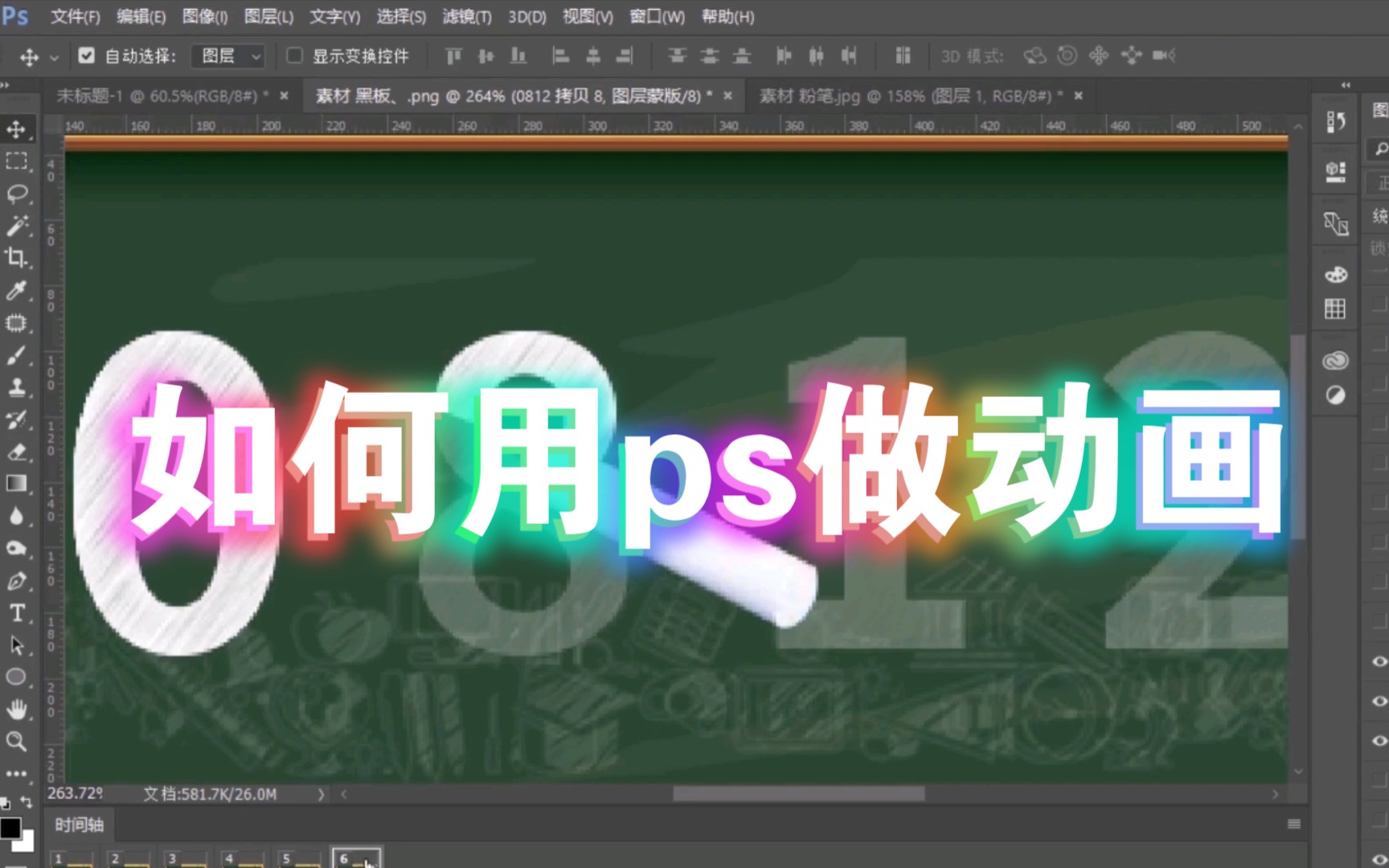The image size is (1389, 868).
Task: Select the Magic Wand tool
Action: [16, 226]
